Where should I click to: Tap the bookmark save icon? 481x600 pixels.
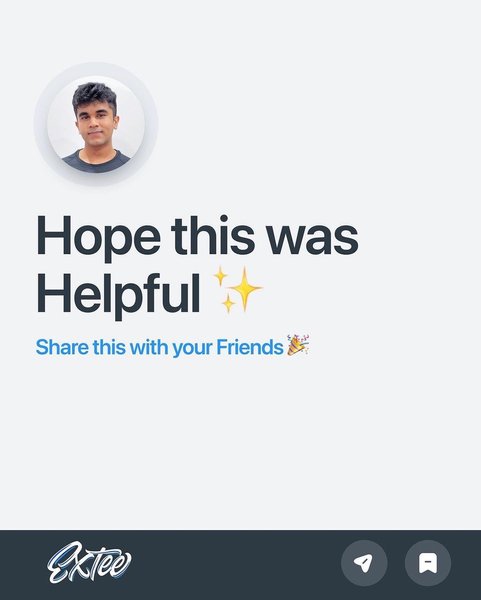(428, 563)
